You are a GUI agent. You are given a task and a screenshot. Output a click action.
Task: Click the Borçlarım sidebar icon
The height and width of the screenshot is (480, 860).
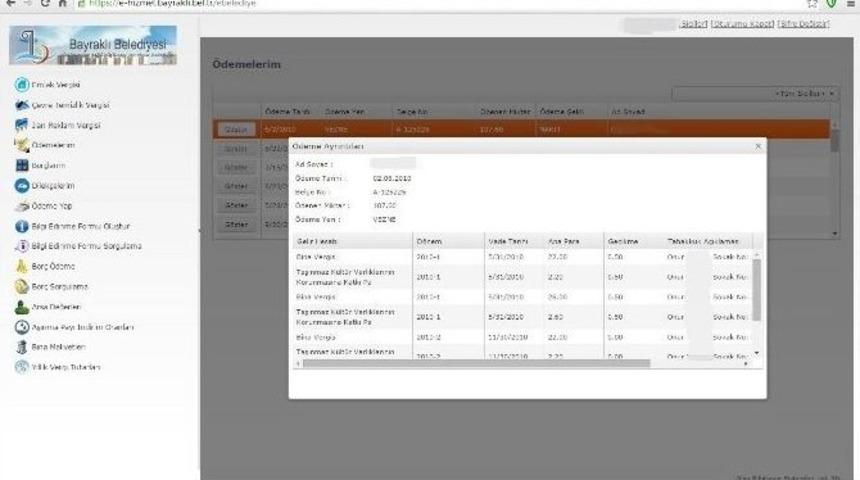(x=20, y=166)
